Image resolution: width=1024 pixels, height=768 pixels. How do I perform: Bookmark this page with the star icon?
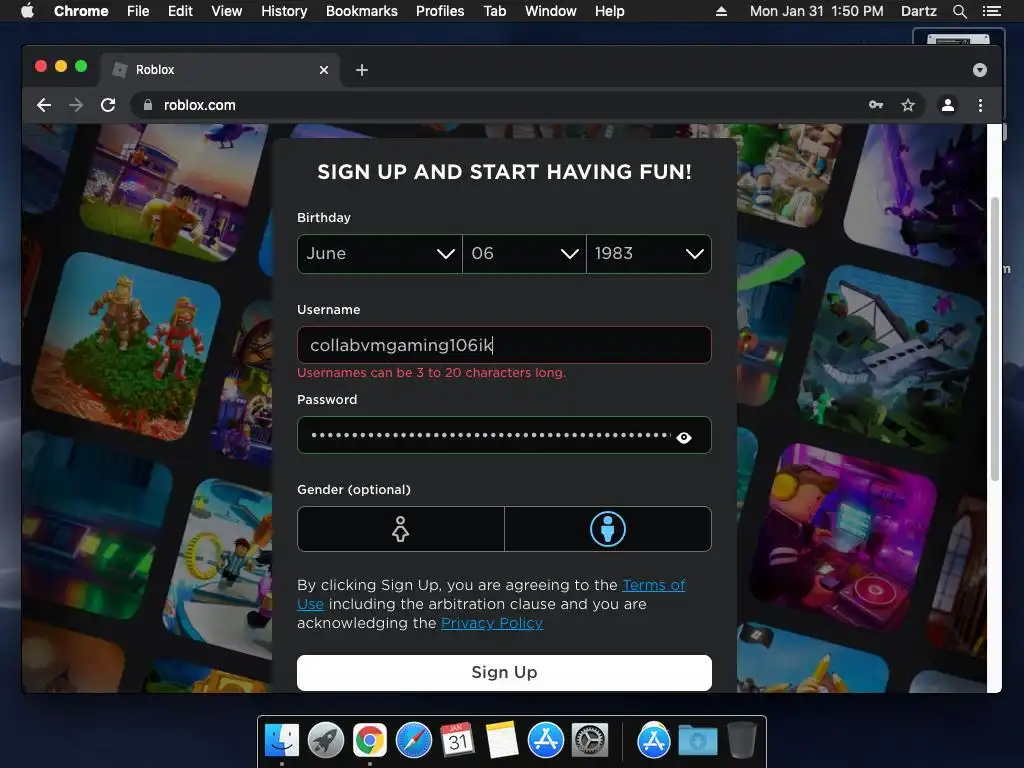point(908,105)
